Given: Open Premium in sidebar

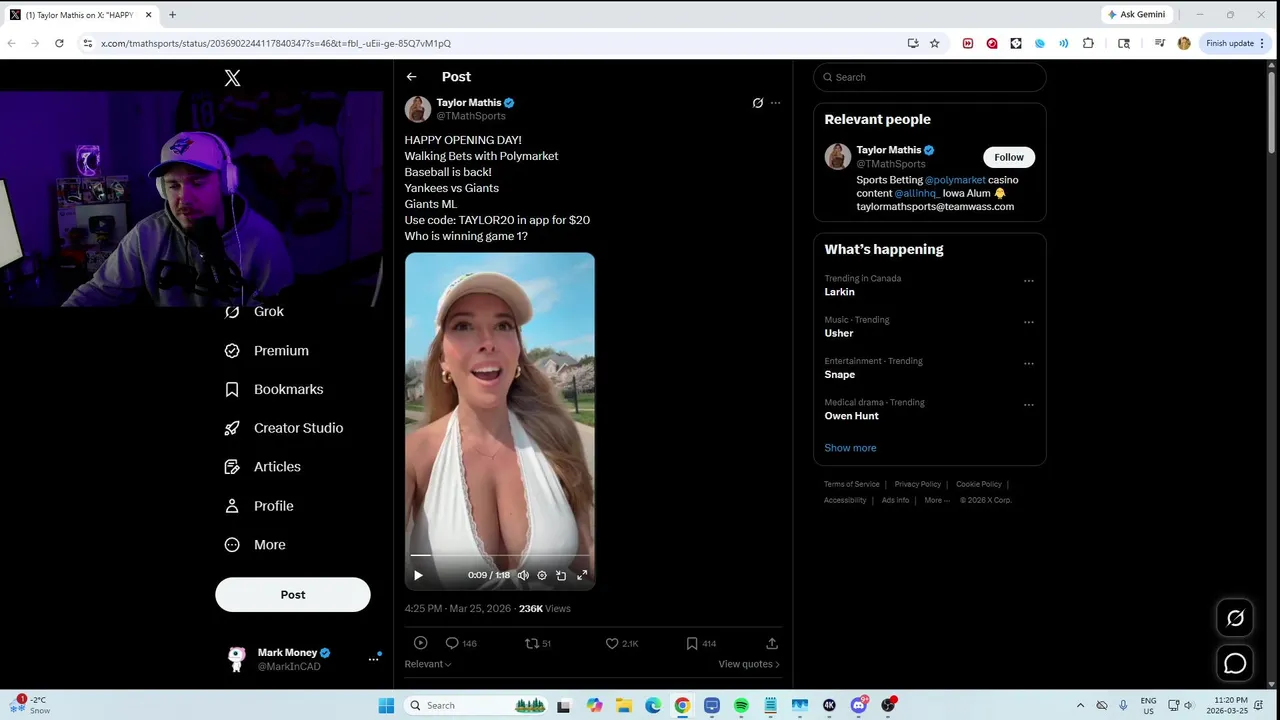Looking at the screenshot, I should [x=267, y=351].
